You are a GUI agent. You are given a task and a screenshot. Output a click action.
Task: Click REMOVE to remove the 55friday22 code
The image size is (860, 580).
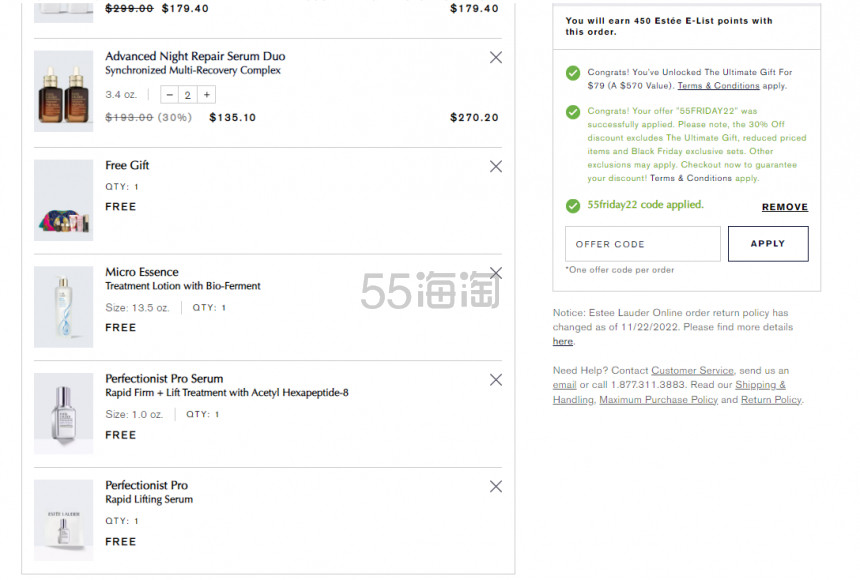[785, 207]
